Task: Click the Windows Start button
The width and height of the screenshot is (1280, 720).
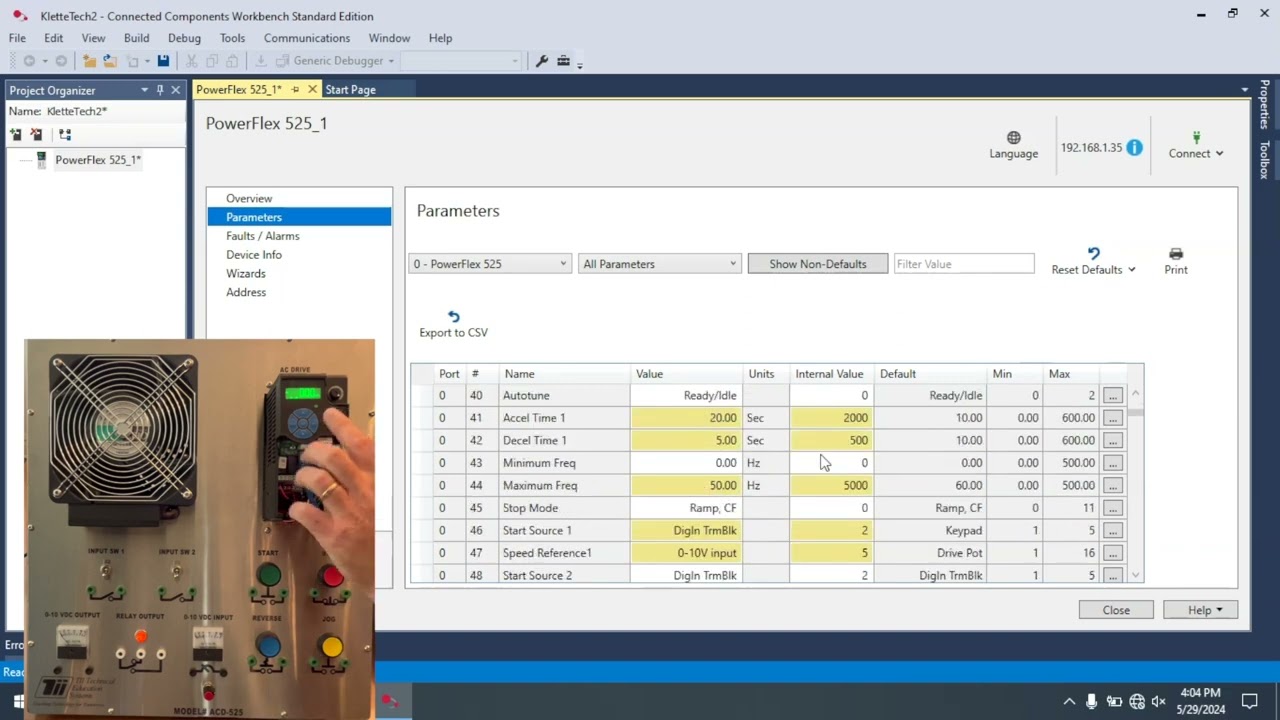Action: (x=18, y=702)
